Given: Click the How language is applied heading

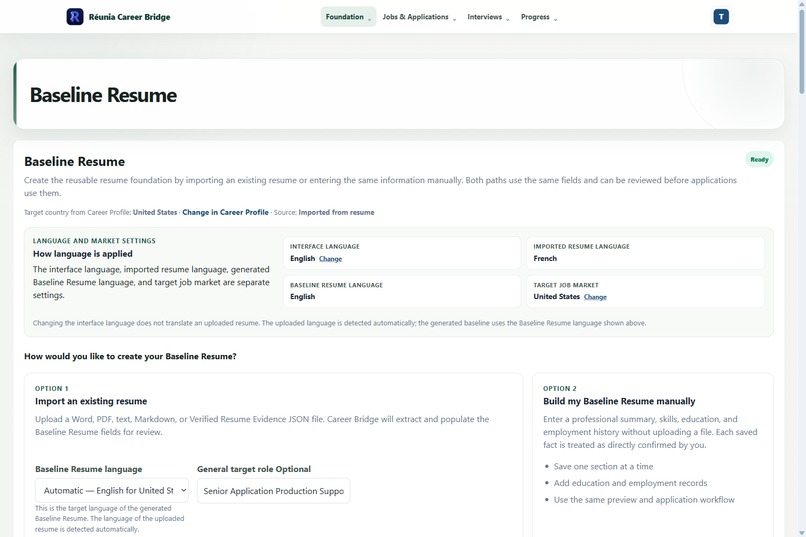Looking at the screenshot, I should coord(83,254).
